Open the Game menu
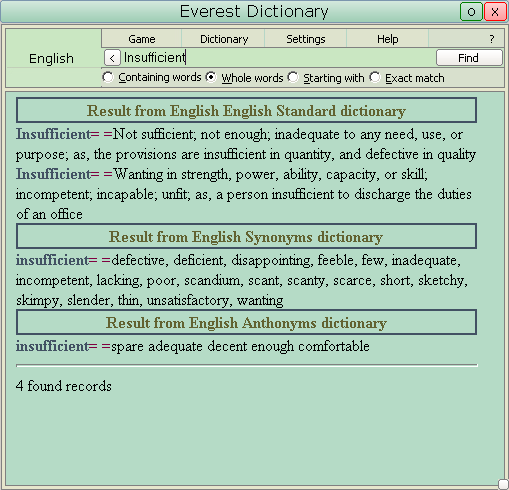Image resolution: width=509 pixels, height=490 pixels. (x=142, y=39)
